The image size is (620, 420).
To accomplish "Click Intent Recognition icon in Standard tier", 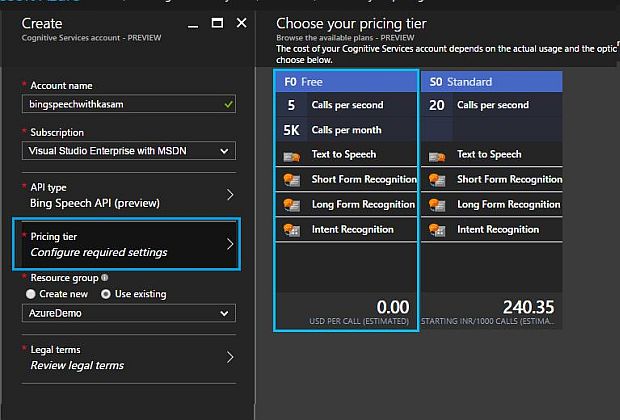I will tap(437, 230).
